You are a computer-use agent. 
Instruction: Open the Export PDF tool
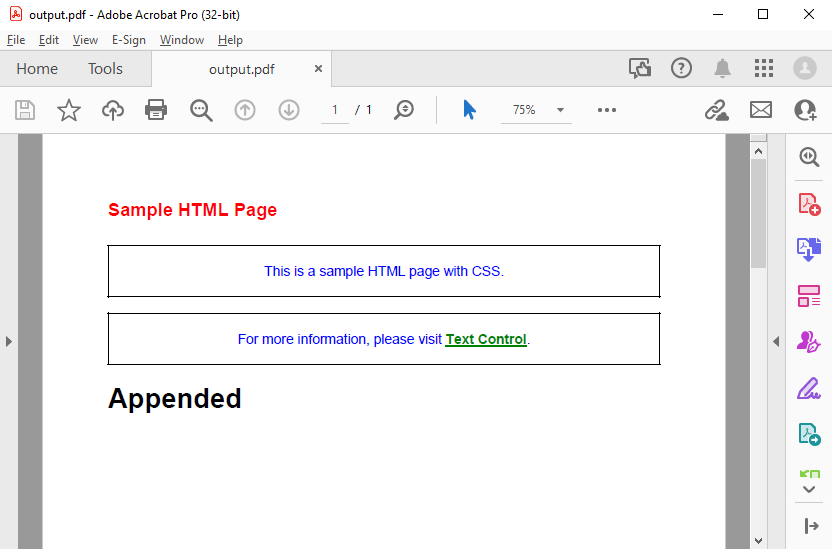coord(809,249)
